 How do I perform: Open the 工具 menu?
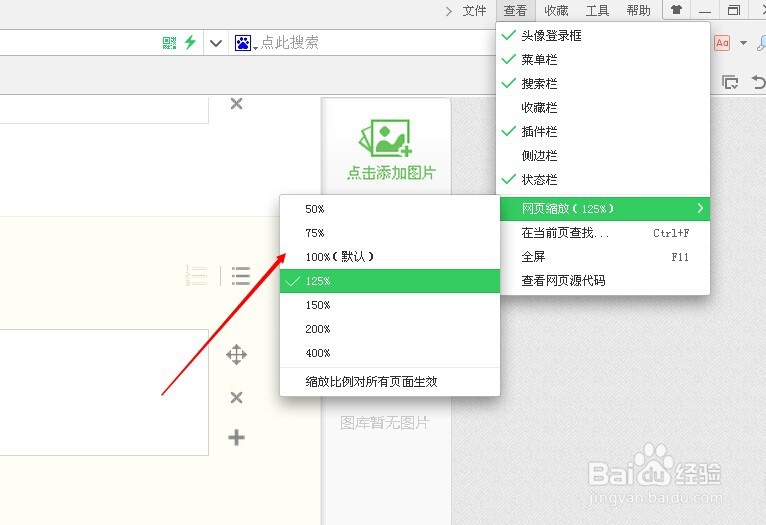597,11
